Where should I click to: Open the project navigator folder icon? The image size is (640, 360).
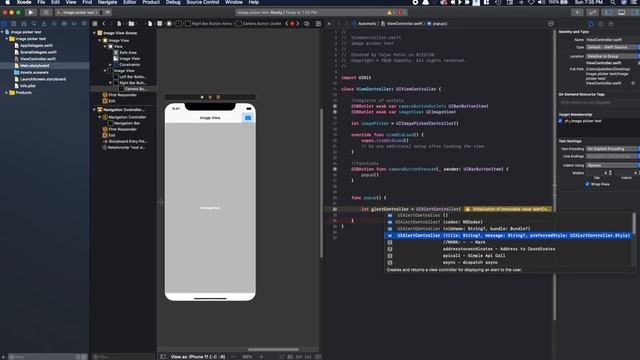click(4, 24)
